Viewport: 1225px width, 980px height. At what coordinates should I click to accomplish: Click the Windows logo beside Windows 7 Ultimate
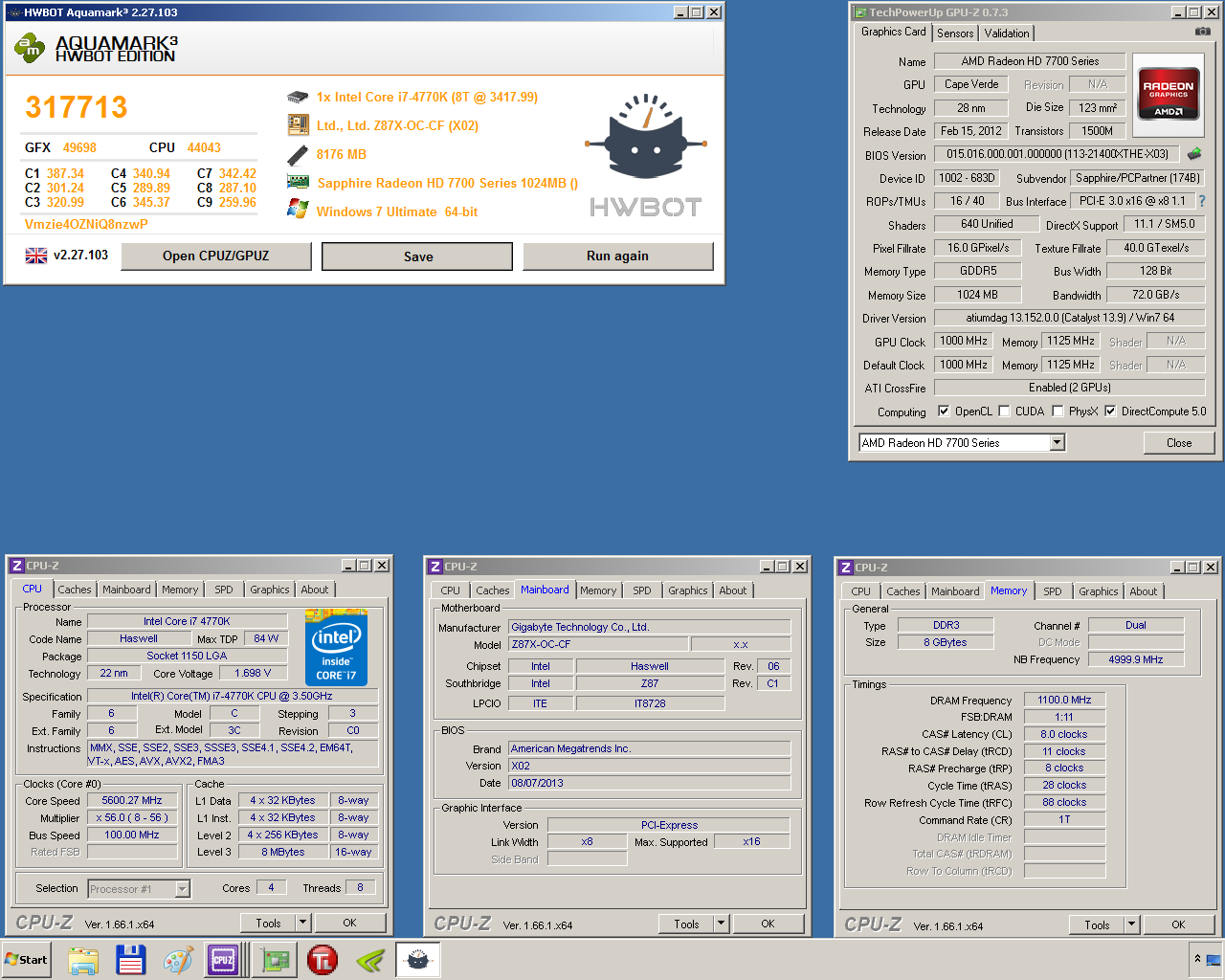(298, 210)
